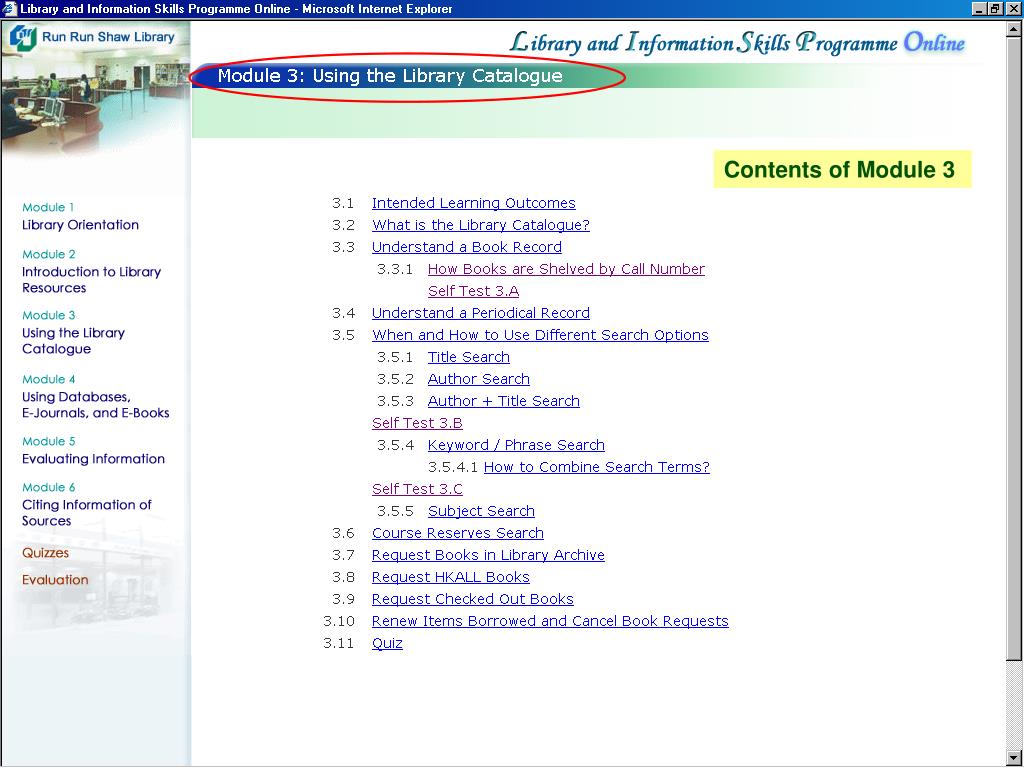Image resolution: width=1024 pixels, height=768 pixels.
Task: Click the scrollbar down arrow
Action: pos(1014,759)
